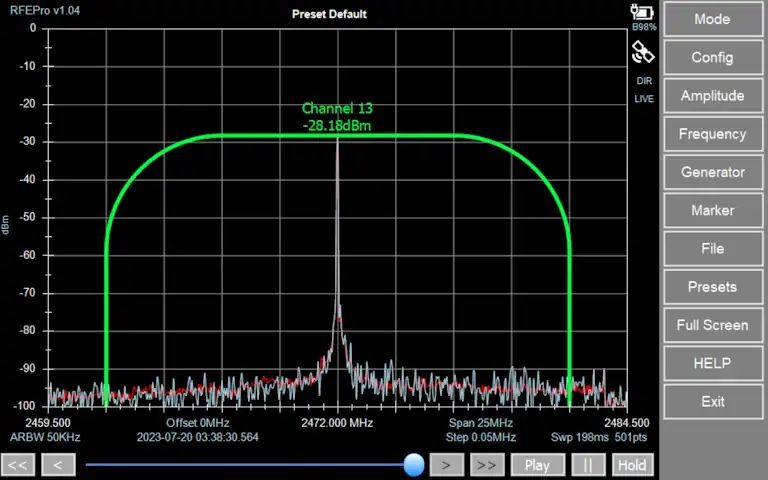Open the Config menu
Screen dimensions: 768x480
coord(712,57)
